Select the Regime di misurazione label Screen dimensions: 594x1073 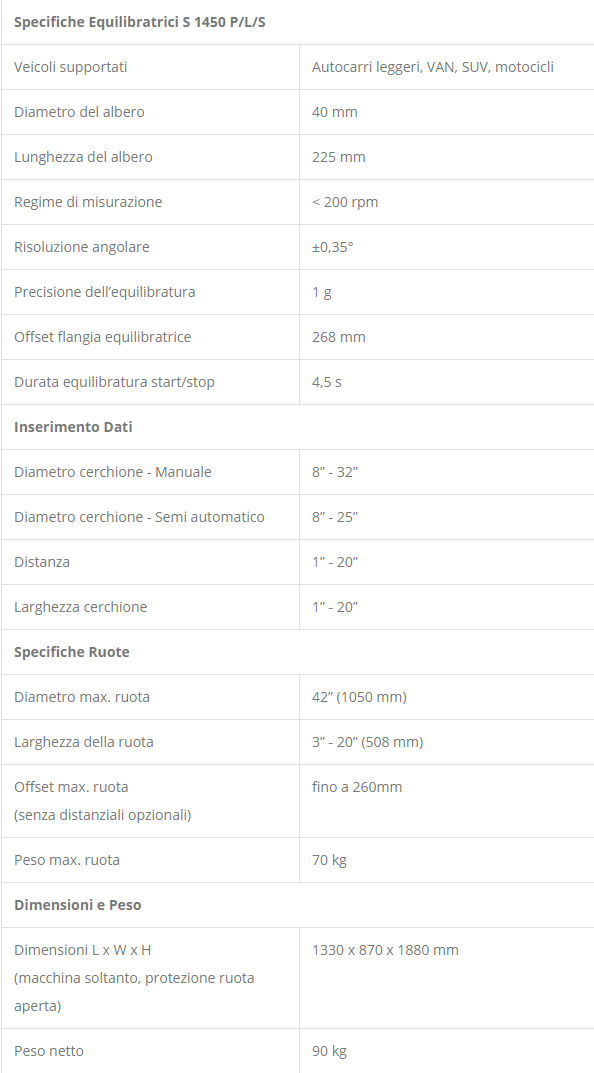pyautogui.click(x=88, y=202)
